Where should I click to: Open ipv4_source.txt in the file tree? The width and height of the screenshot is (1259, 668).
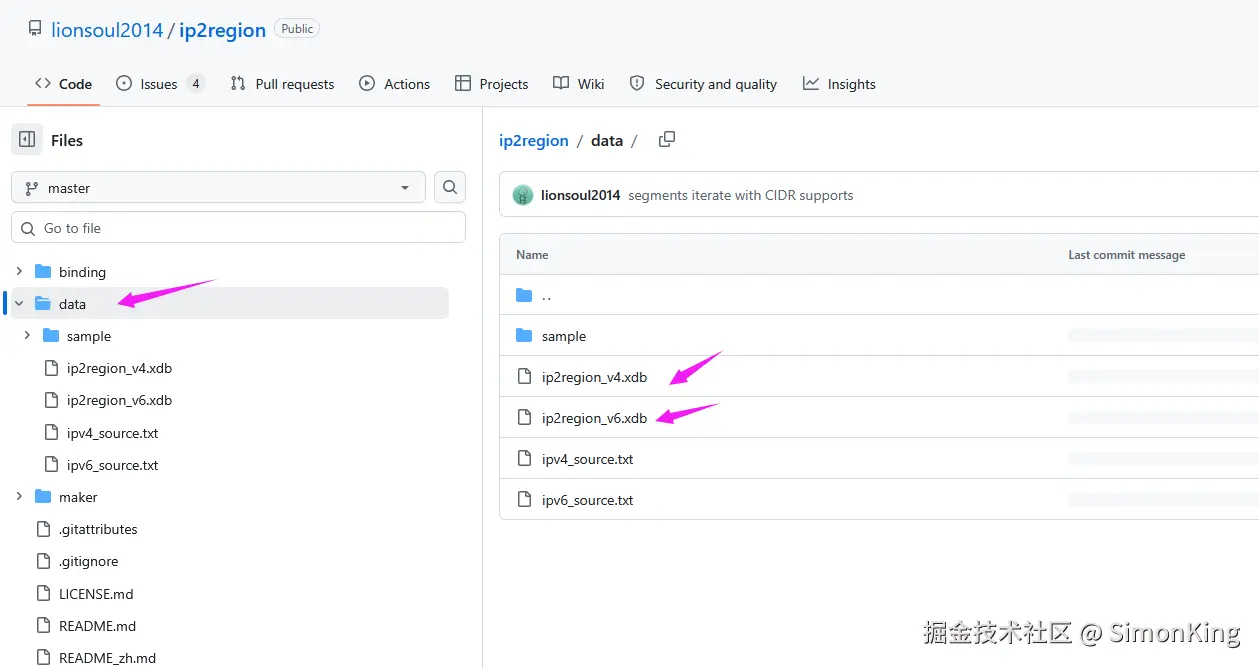point(112,433)
